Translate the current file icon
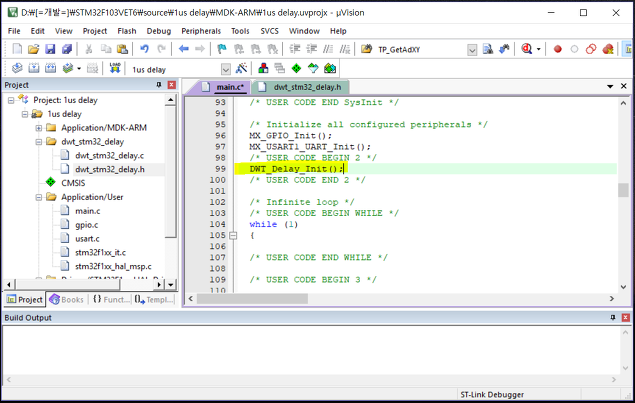 click(17, 68)
